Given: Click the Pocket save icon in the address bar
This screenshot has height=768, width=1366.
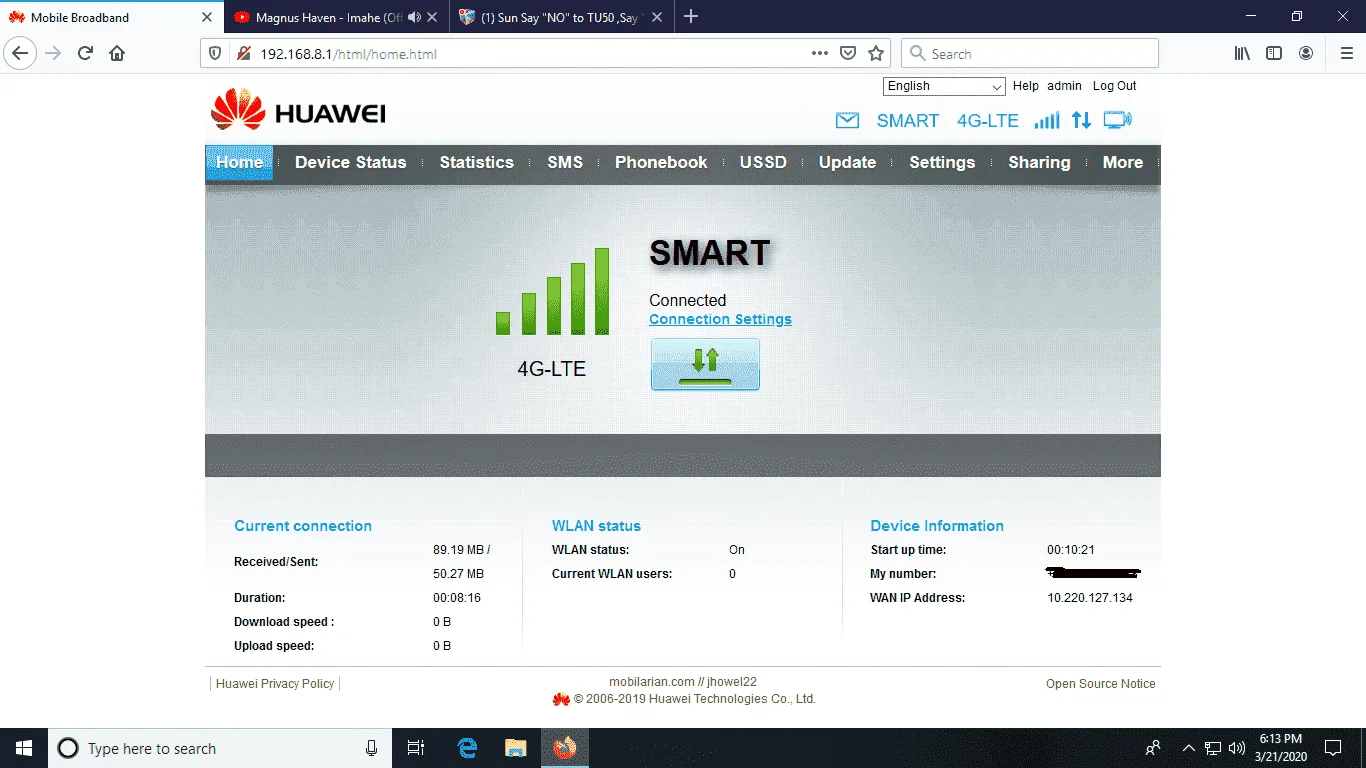Looking at the screenshot, I should tap(848, 54).
